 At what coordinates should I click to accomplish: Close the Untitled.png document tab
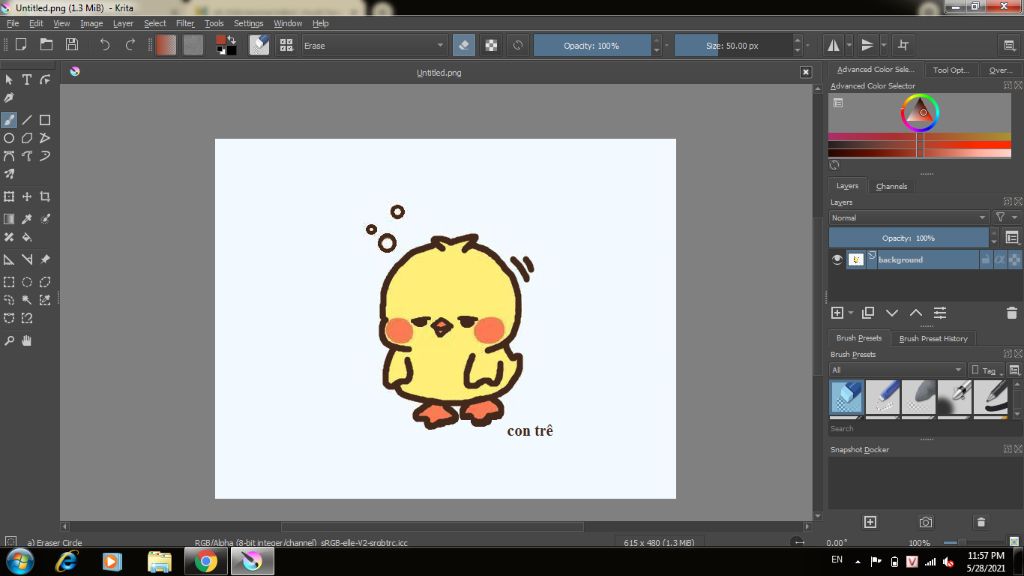(x=806, y=72)
